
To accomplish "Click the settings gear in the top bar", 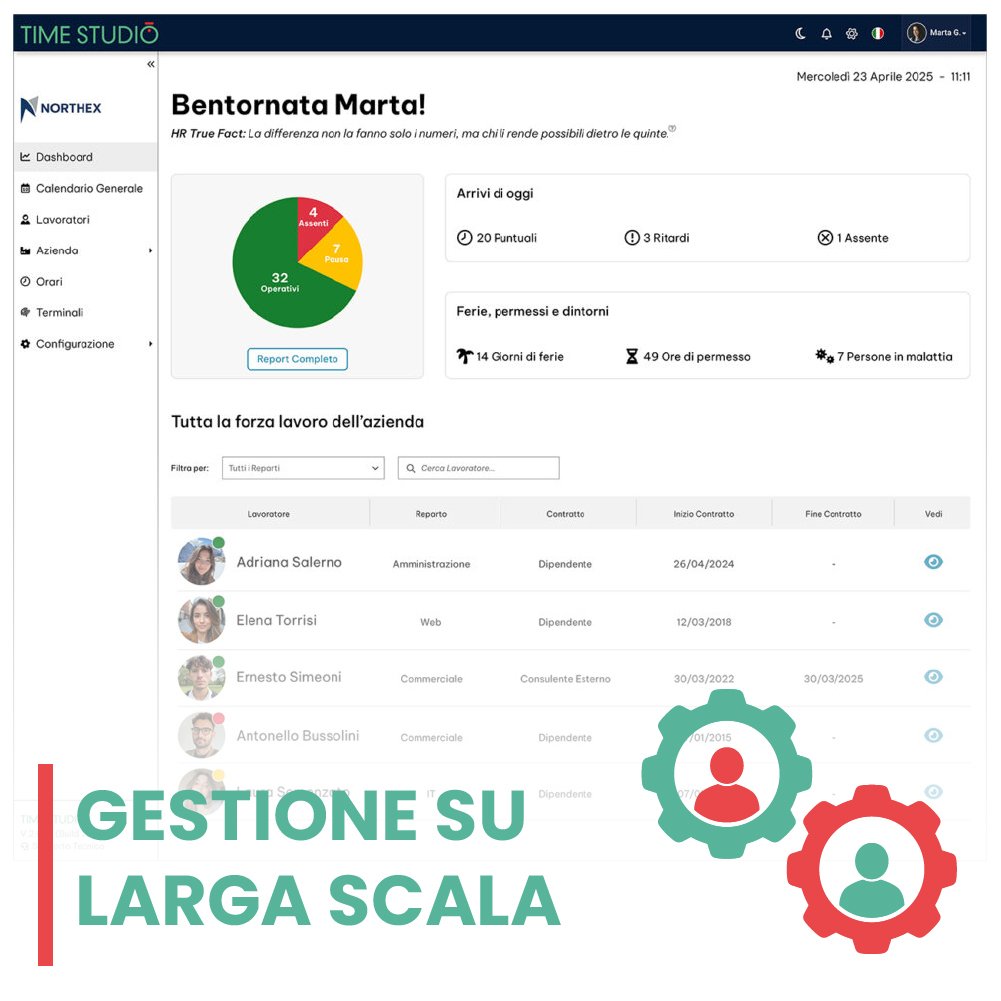I will click(851, 33).
